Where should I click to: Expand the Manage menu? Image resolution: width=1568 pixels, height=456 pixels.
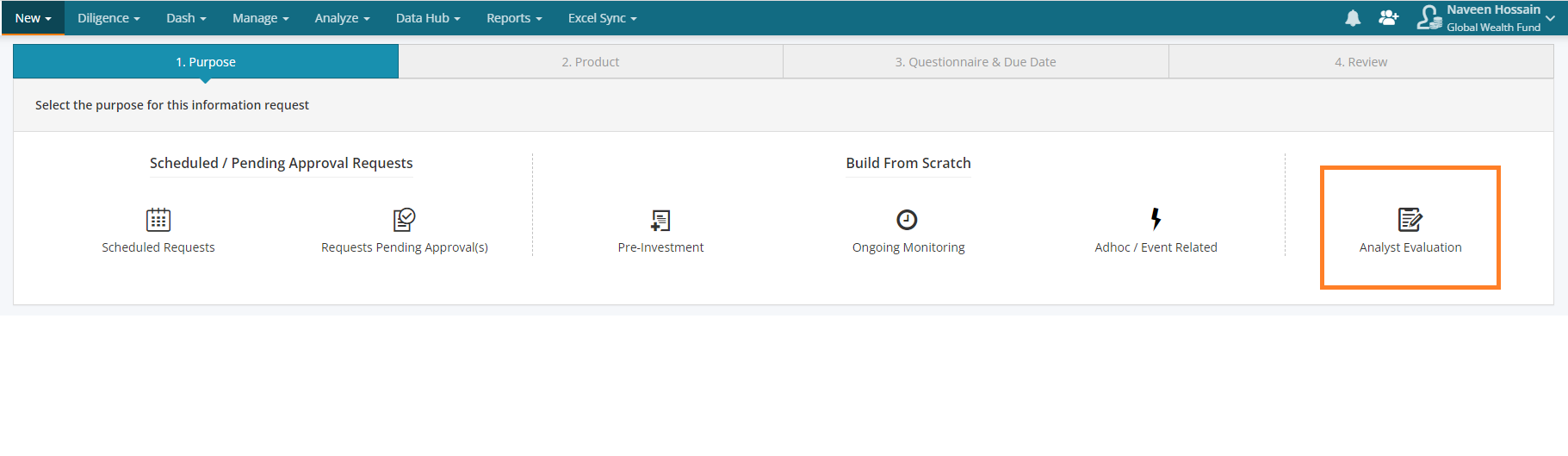[x=260, y=18]
